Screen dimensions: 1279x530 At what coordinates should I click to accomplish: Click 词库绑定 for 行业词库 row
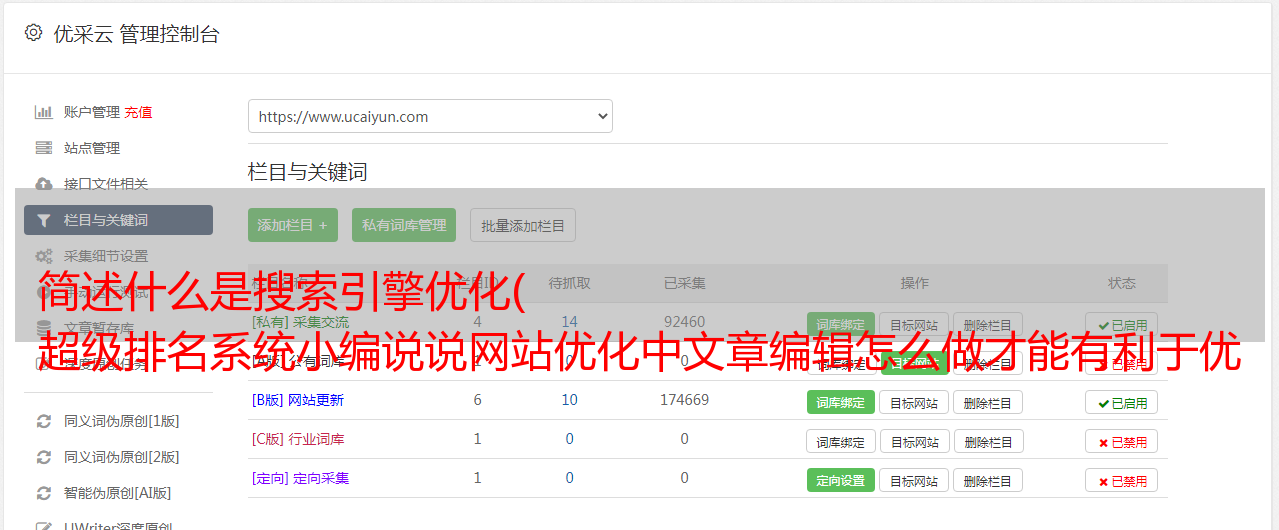[x=841, y=441]
